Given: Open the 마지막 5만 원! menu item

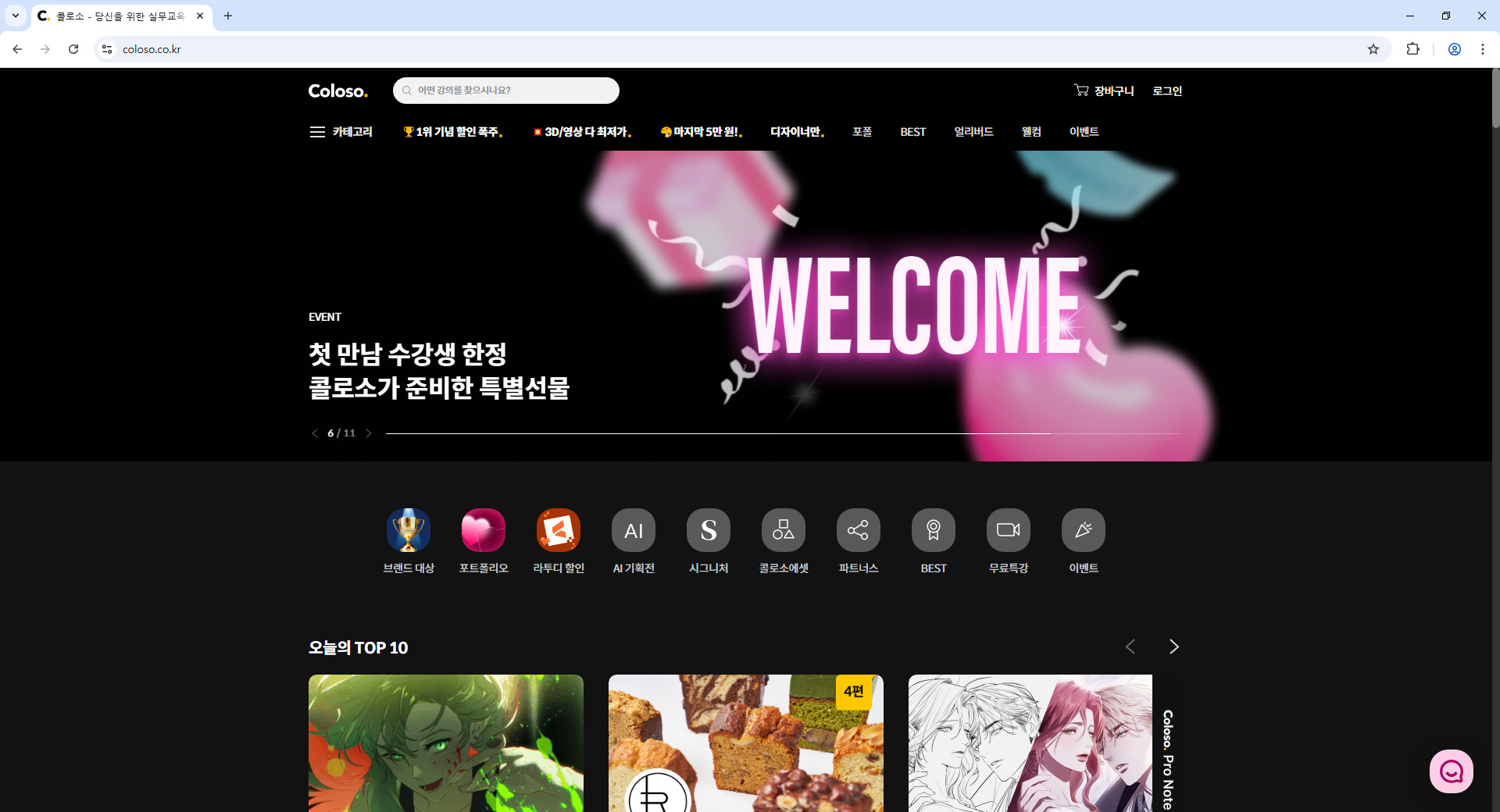Looking at the screenshot, I should 701,132.
